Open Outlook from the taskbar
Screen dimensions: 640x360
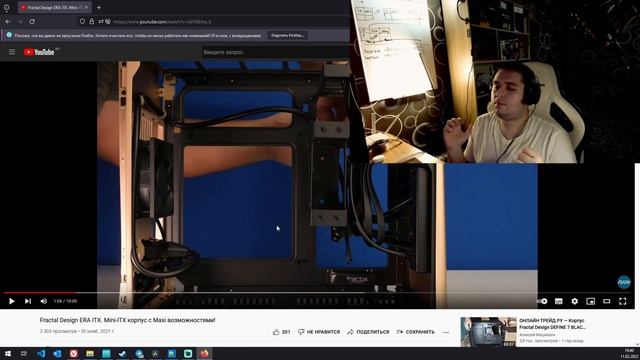(57, 353)
